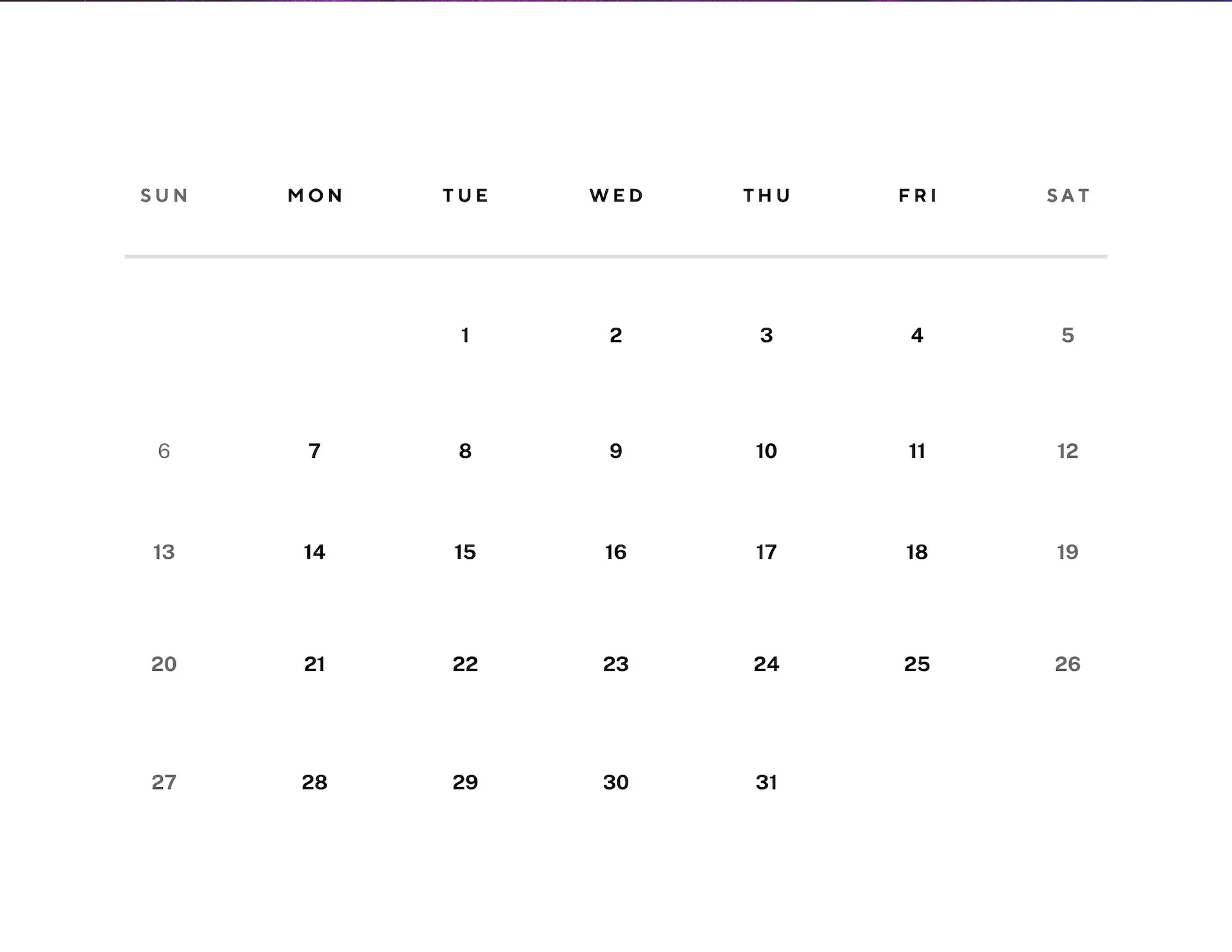Choose the 28th under Monday

pos(314,782)
